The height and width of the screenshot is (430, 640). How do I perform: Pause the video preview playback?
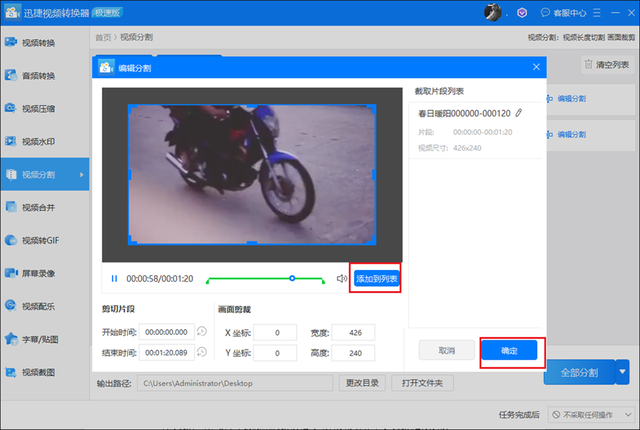114,278
